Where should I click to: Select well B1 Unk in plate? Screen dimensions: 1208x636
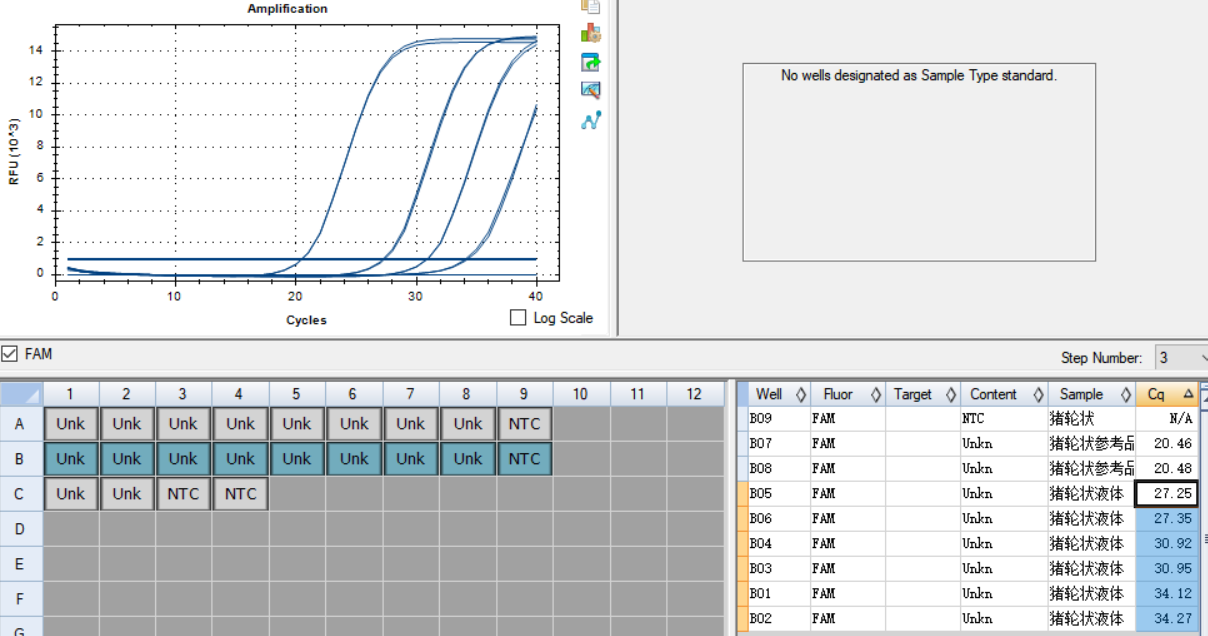(x=70, y=459)
